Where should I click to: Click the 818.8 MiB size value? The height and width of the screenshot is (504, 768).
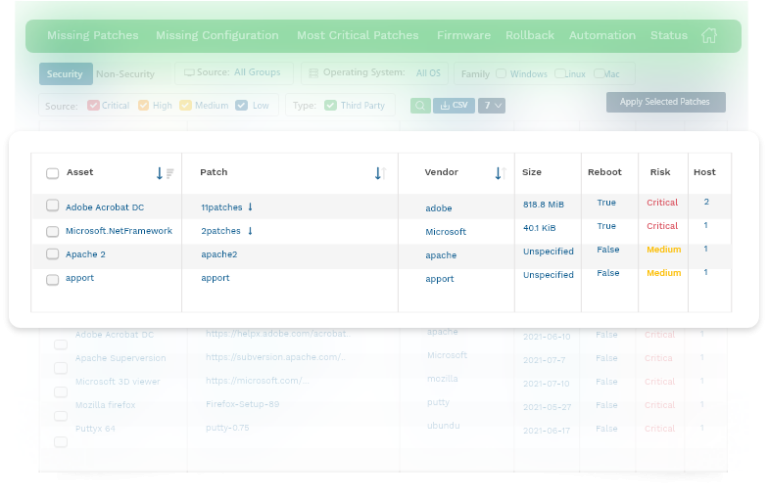tap(543, 204)
